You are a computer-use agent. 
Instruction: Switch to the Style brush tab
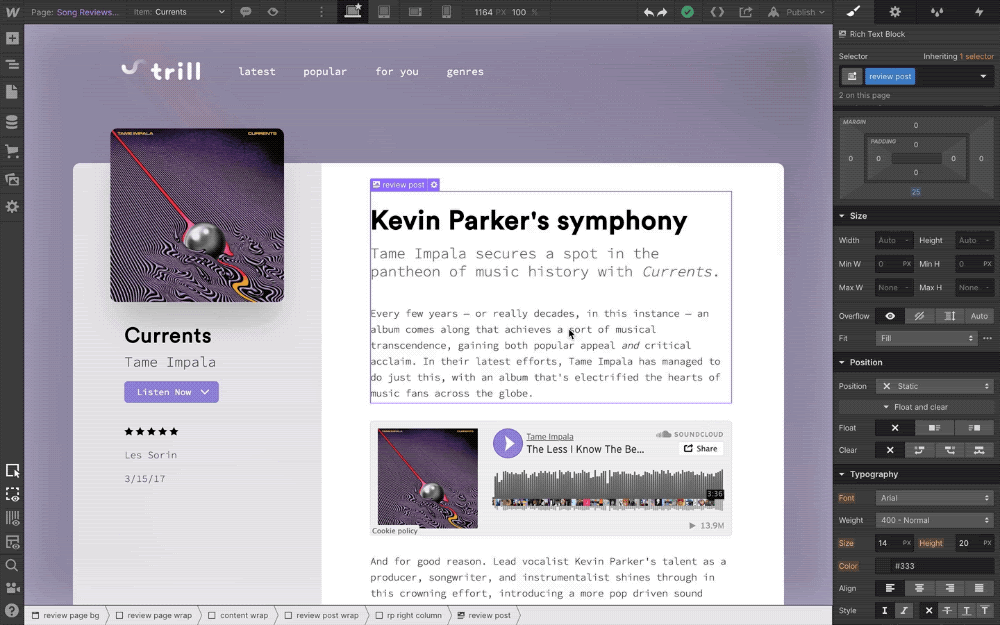point(854,11)
